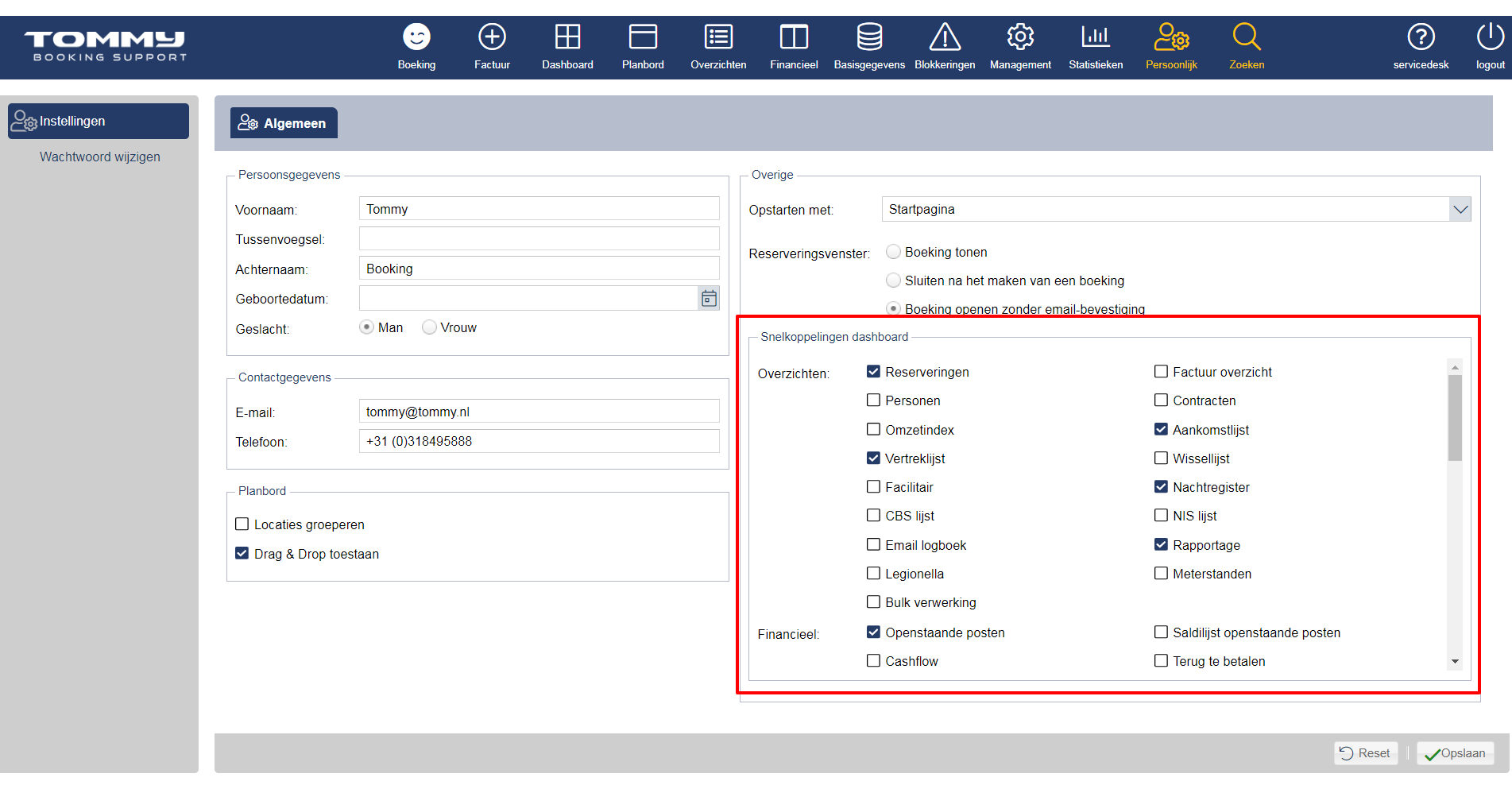Click the E-mail input field

(539, 412)
